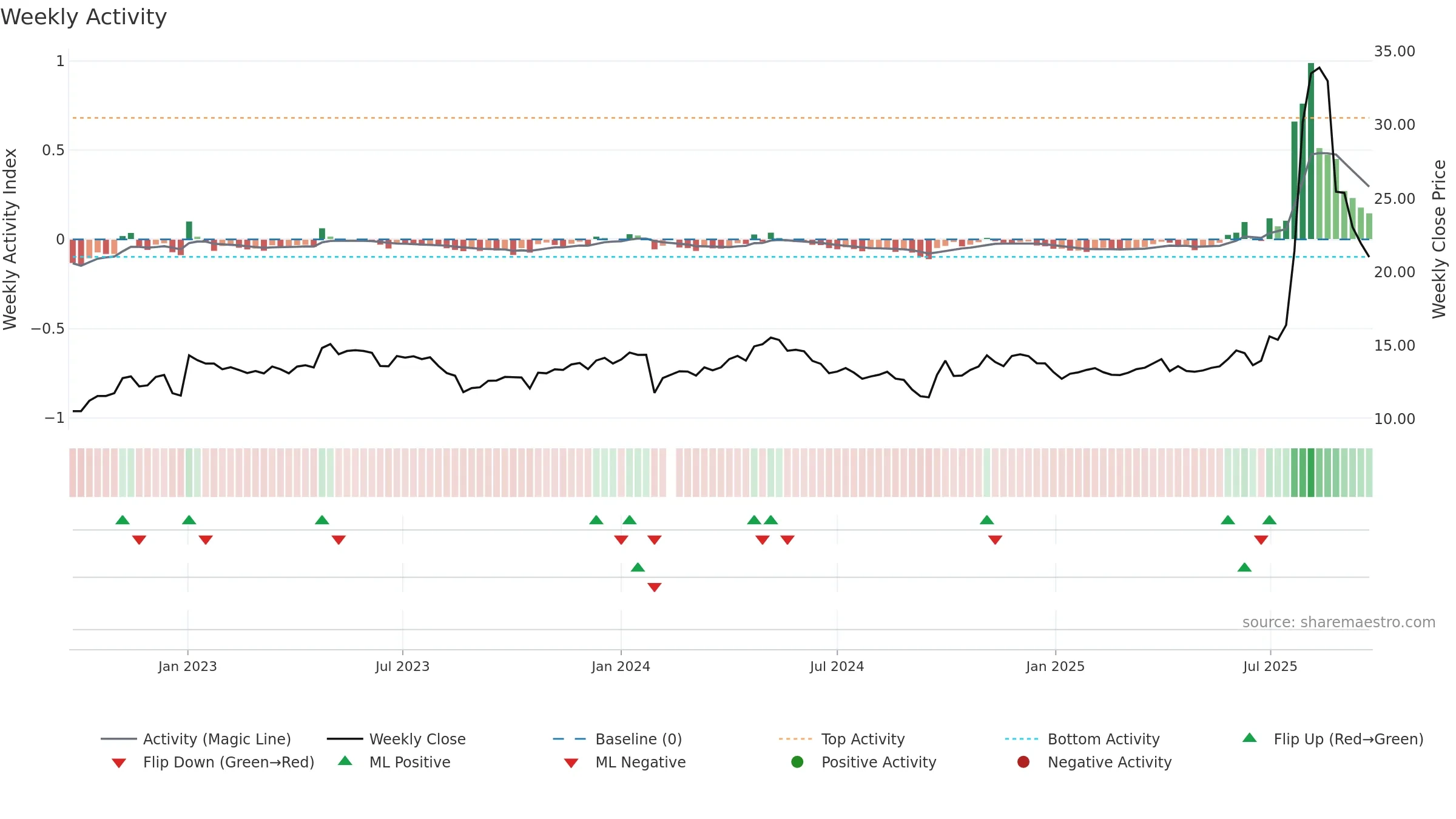Toggle the Top Activity legend entry
1456x819 pixels.
(x=841, y=739)
